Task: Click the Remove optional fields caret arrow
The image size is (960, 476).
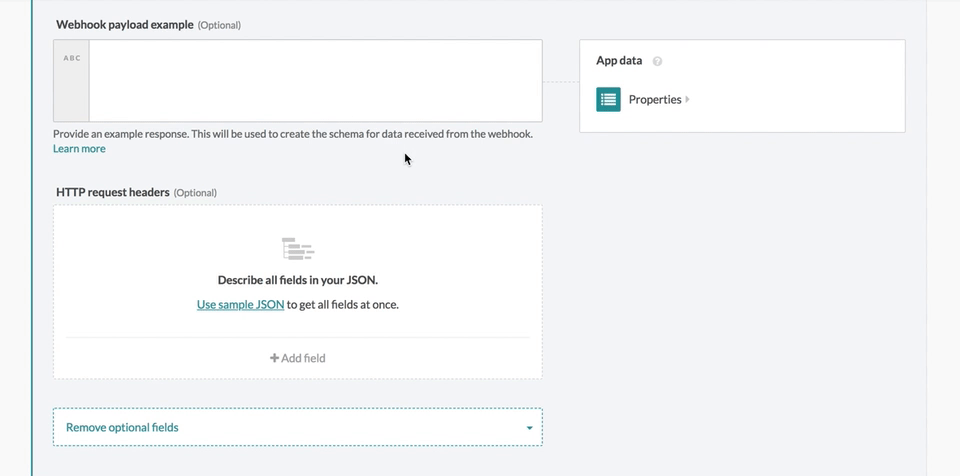Action: [530, 428]
